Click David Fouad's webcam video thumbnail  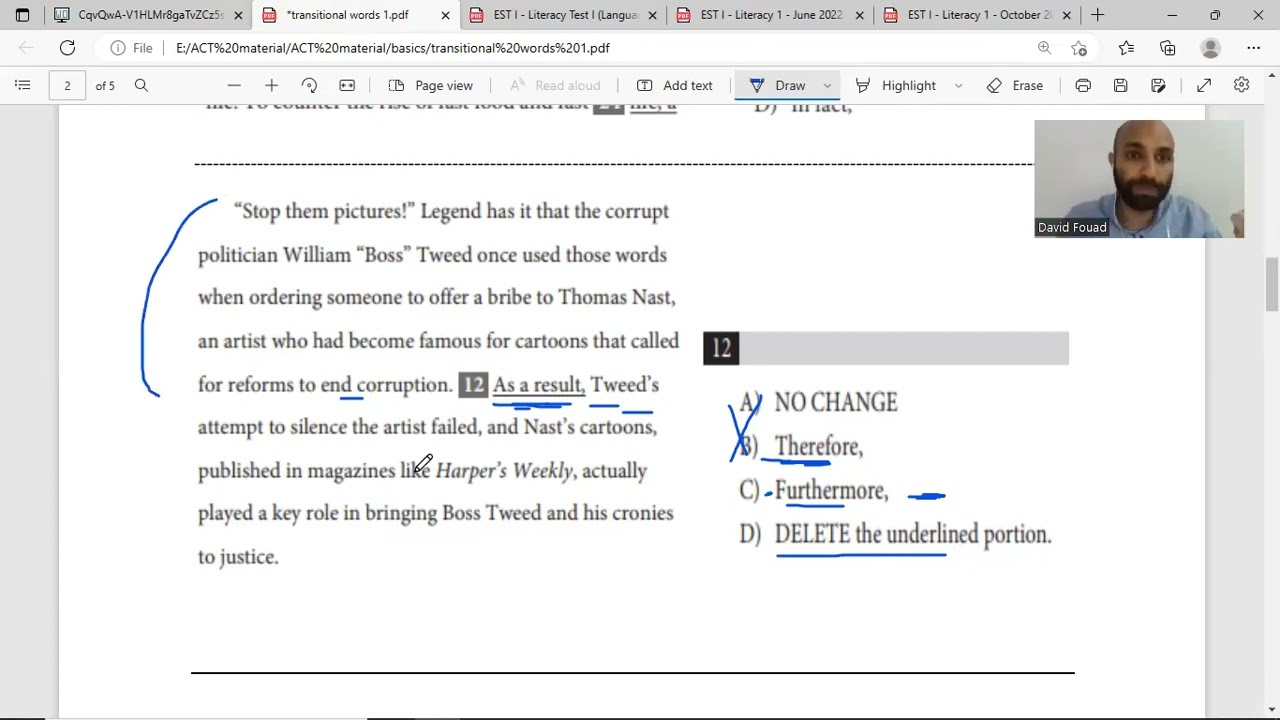click(x=1139, y=179)
